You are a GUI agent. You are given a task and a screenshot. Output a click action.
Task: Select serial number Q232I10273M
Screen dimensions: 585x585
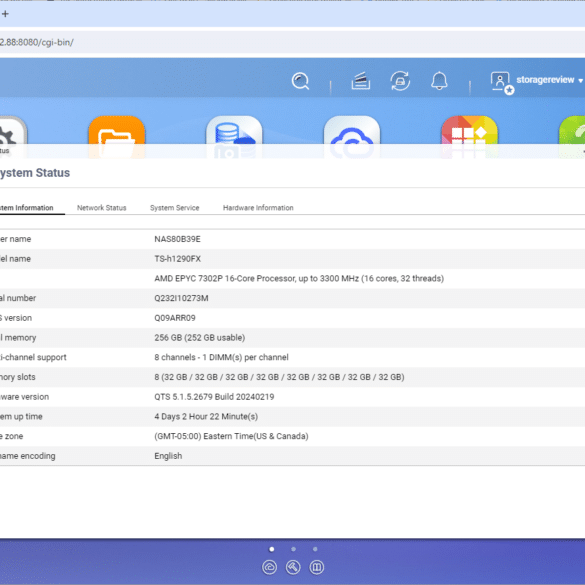pyautogui.click(x=181, y=298)
